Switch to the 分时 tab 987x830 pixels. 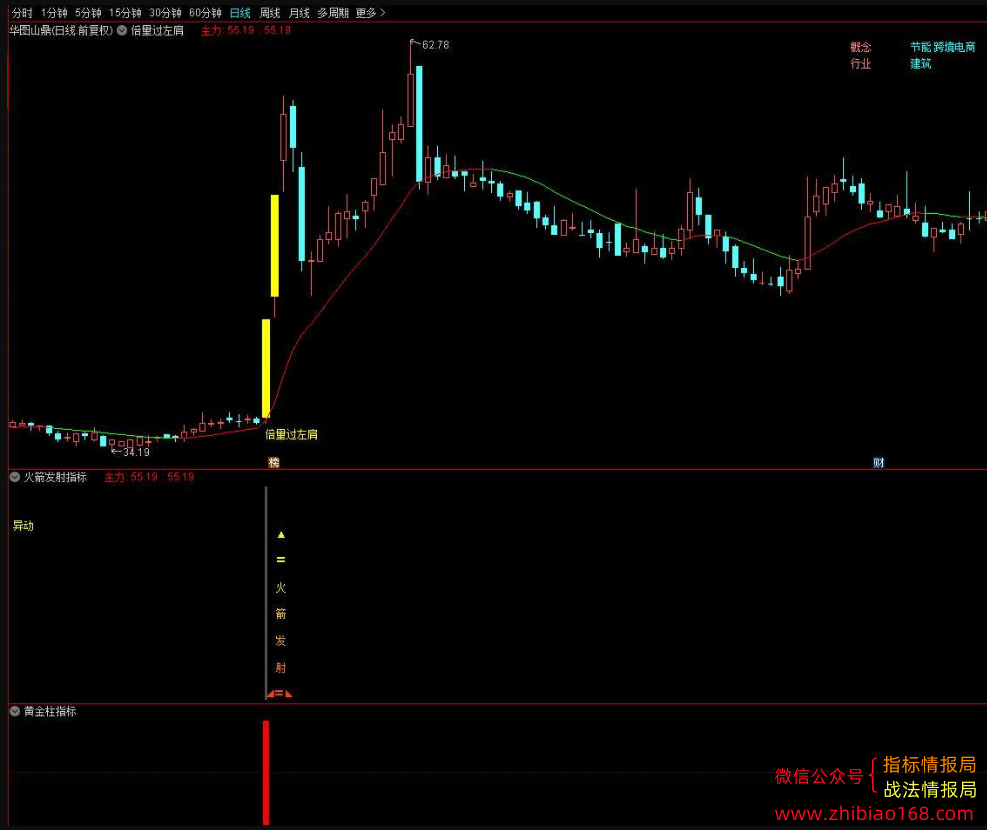pyautogui.click(x=22, y=13)
